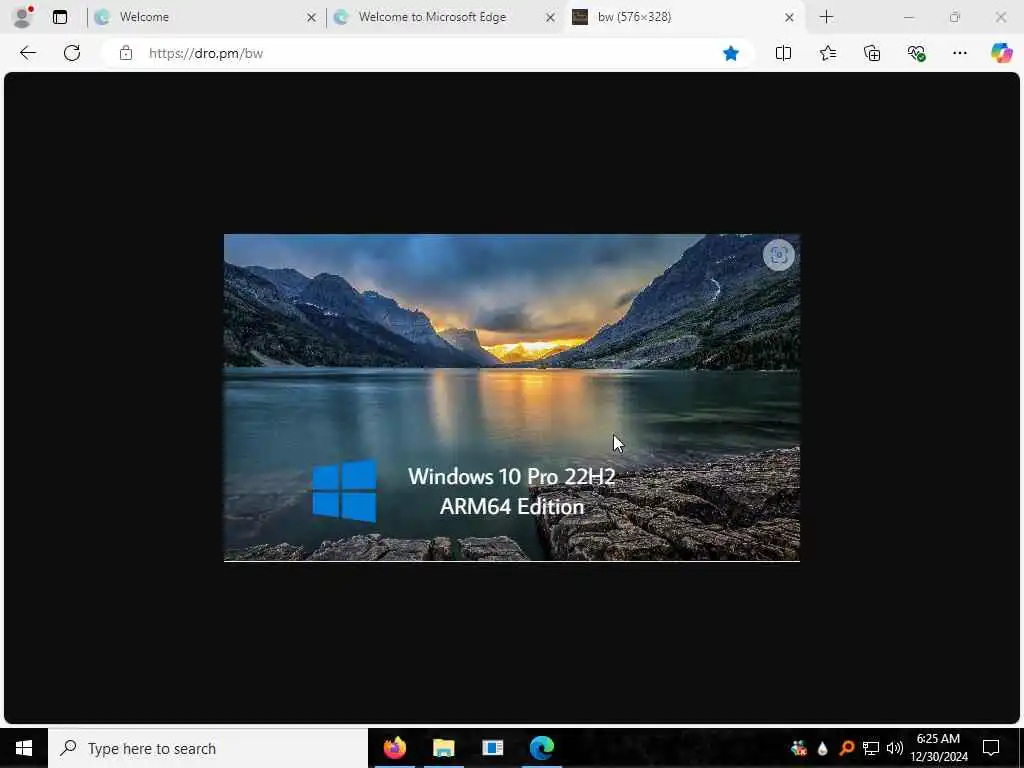Open a new tab with plus button
Screen dimensions: 1024x768
tap(827, 17)
